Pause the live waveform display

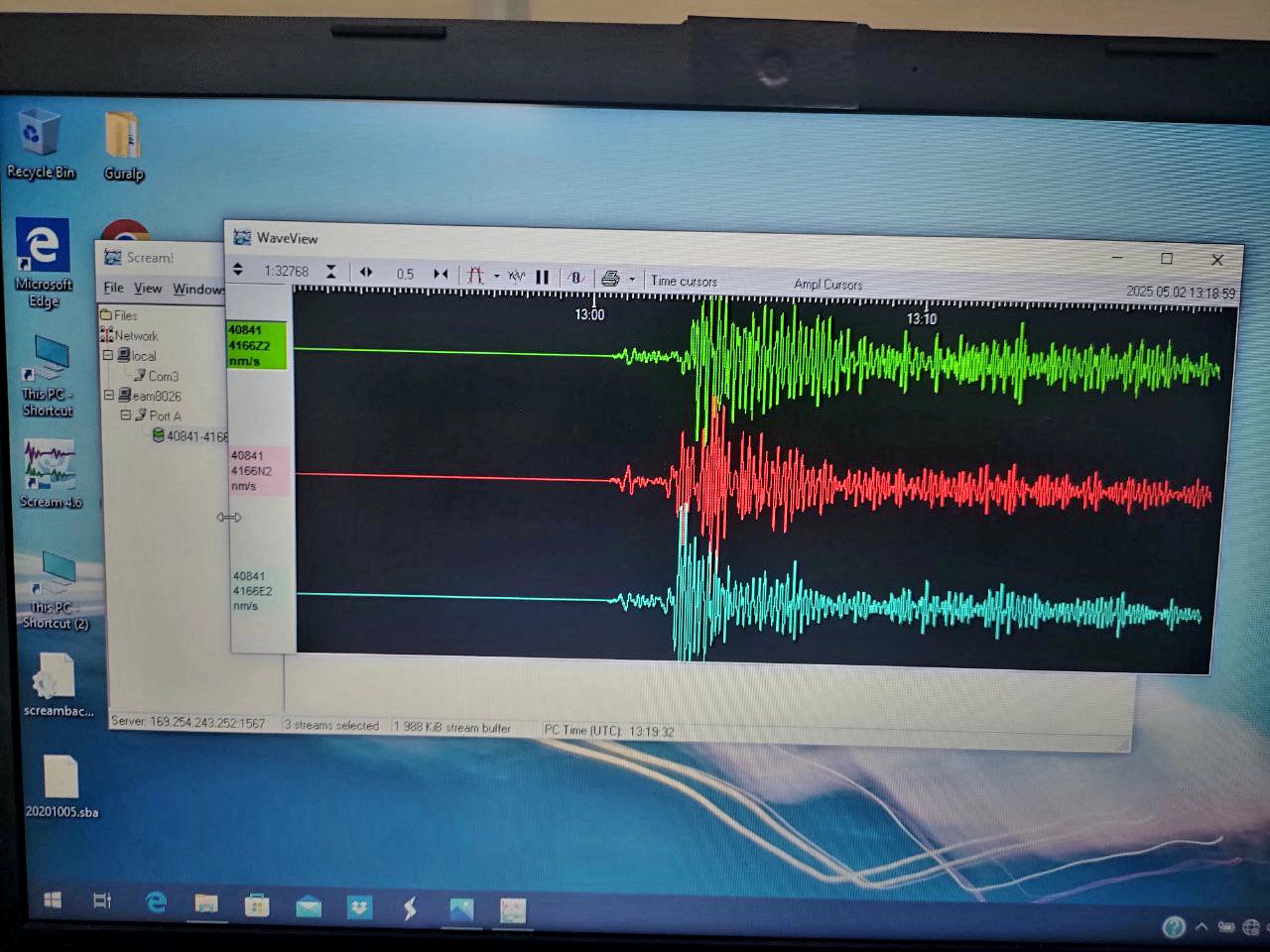[543, 277]
